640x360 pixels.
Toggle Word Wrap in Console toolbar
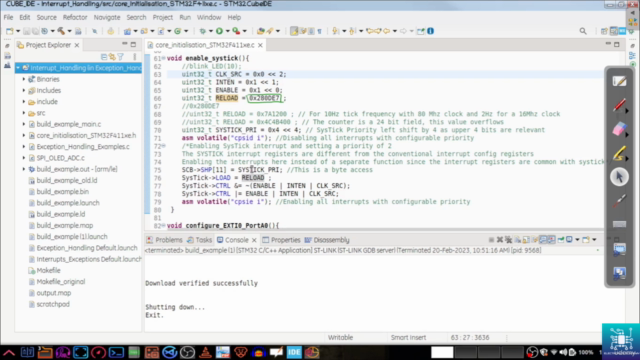[x=535, y=240]
